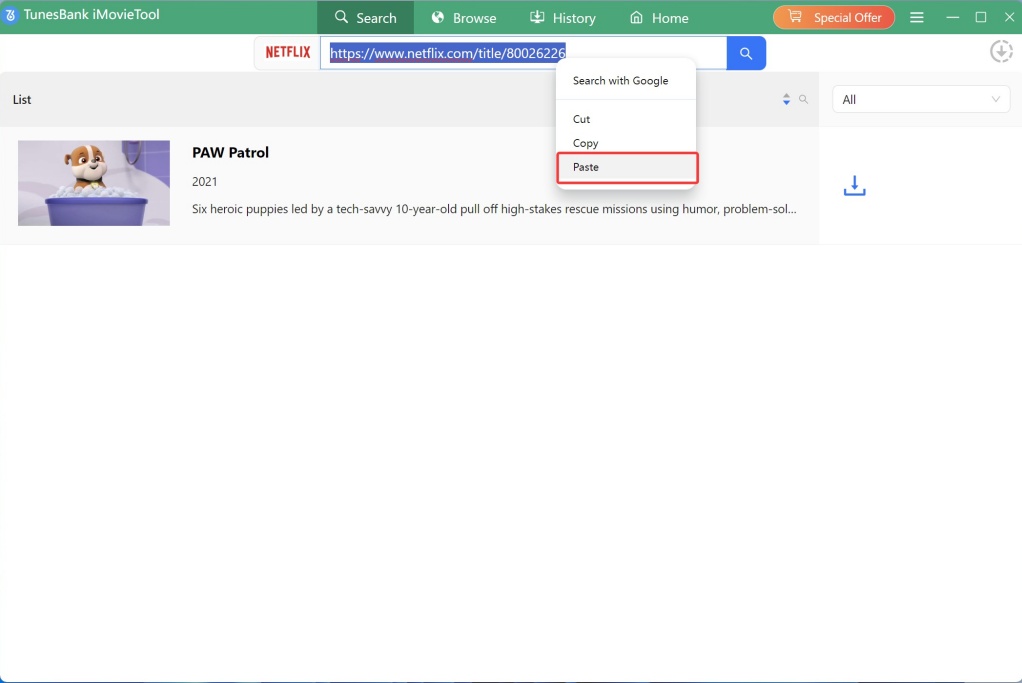
Task: Click Search with Google menu entry
Action: (620, 80)
